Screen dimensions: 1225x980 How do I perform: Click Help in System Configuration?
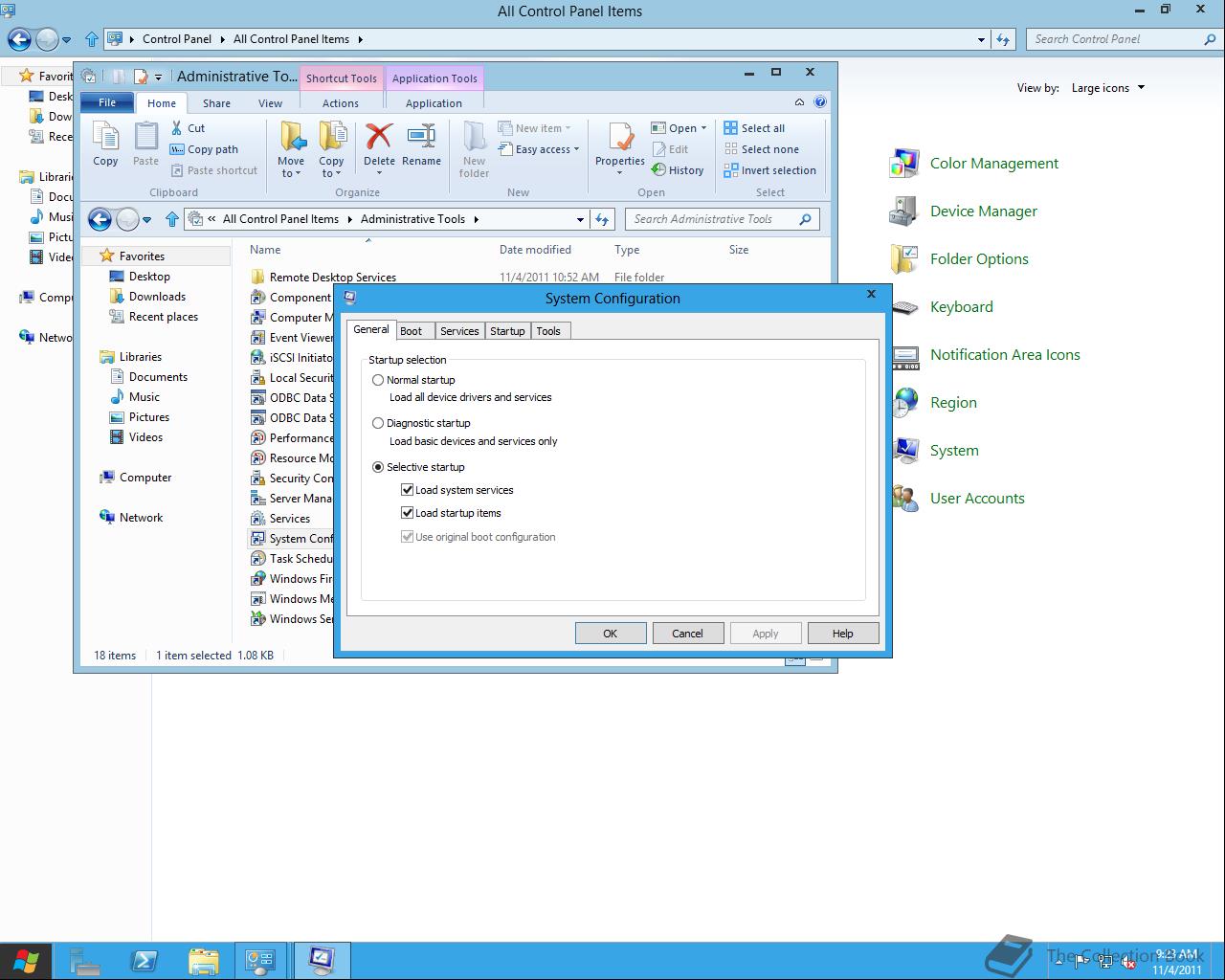click(x=843, y=634)
